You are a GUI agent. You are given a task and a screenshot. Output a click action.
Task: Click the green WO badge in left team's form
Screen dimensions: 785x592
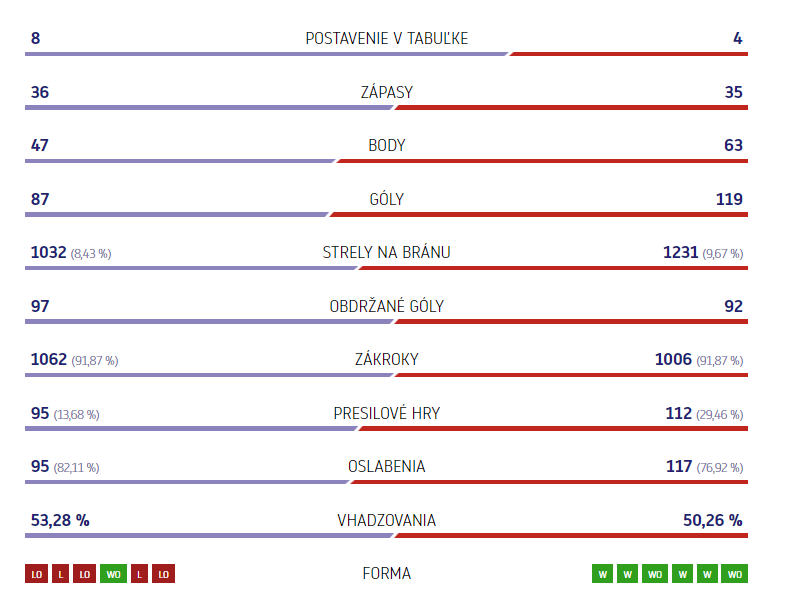(113, 573)
